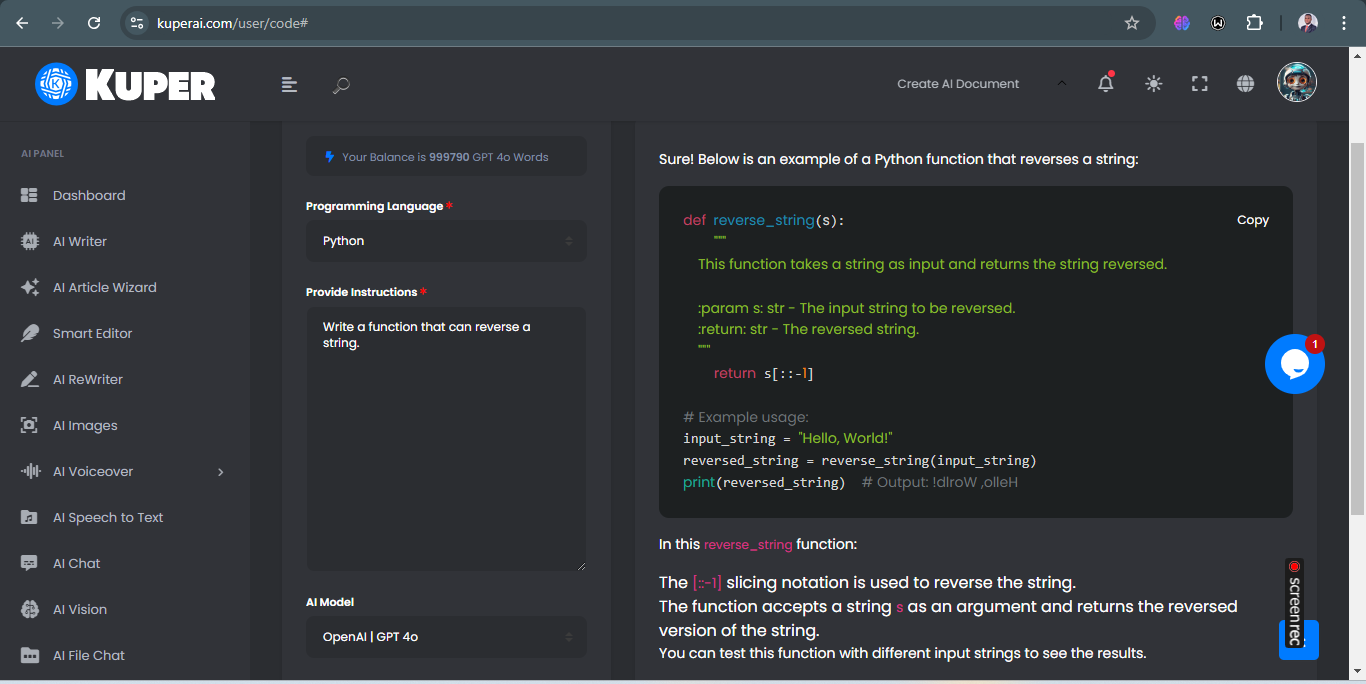Click the Provide Instructions text area
The width and height of the screenshot is (1366, 684).
click(446, 440)
